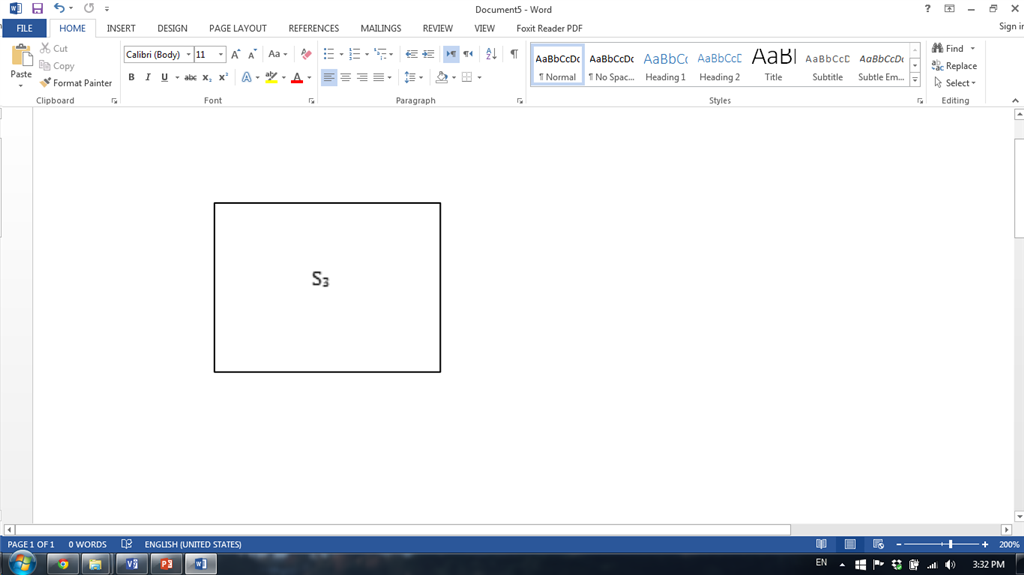This screenshot has height=575, width=1024.
Task: Click the Redo/Repeat icon
Action: coord(89,8)
